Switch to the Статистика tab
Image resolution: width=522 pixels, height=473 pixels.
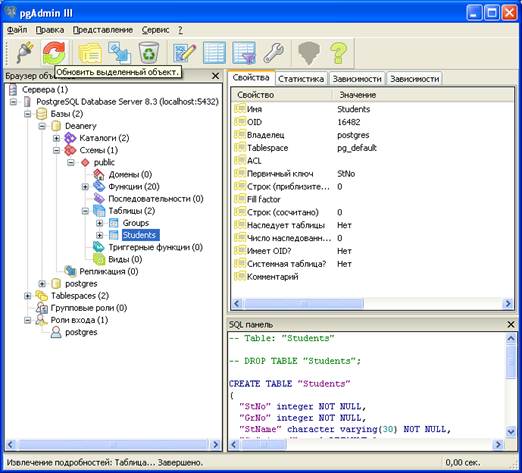tap(301, 79)
